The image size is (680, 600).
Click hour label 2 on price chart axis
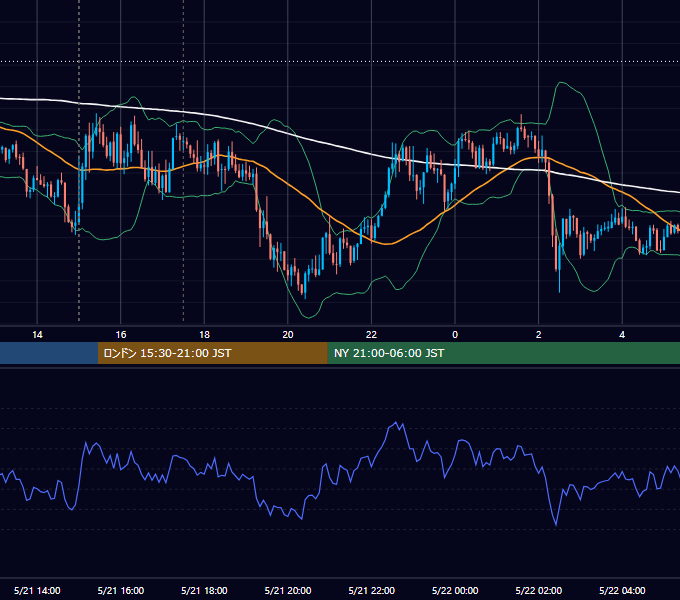539,335
